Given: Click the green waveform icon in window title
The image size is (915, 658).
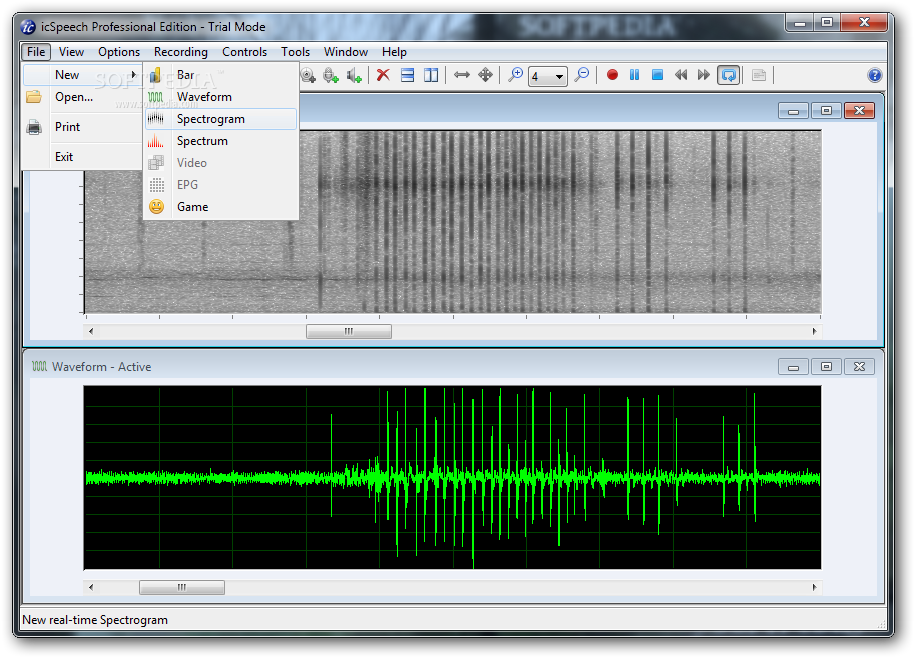Looking at the screenshot, I should coord(40,366).
